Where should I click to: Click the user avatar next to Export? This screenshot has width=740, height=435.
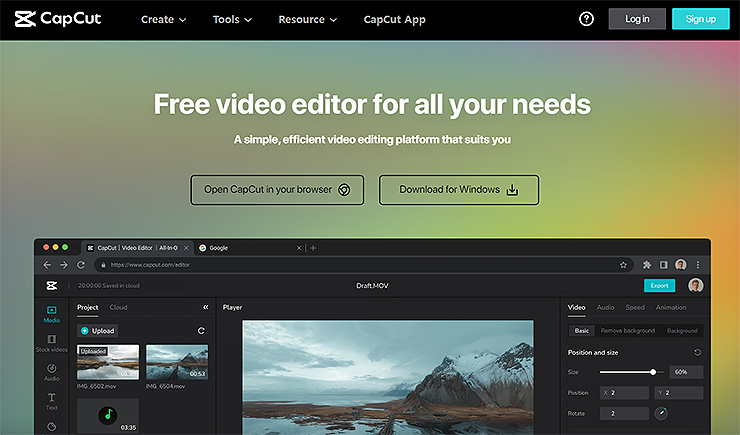click(x=695, y=285)
